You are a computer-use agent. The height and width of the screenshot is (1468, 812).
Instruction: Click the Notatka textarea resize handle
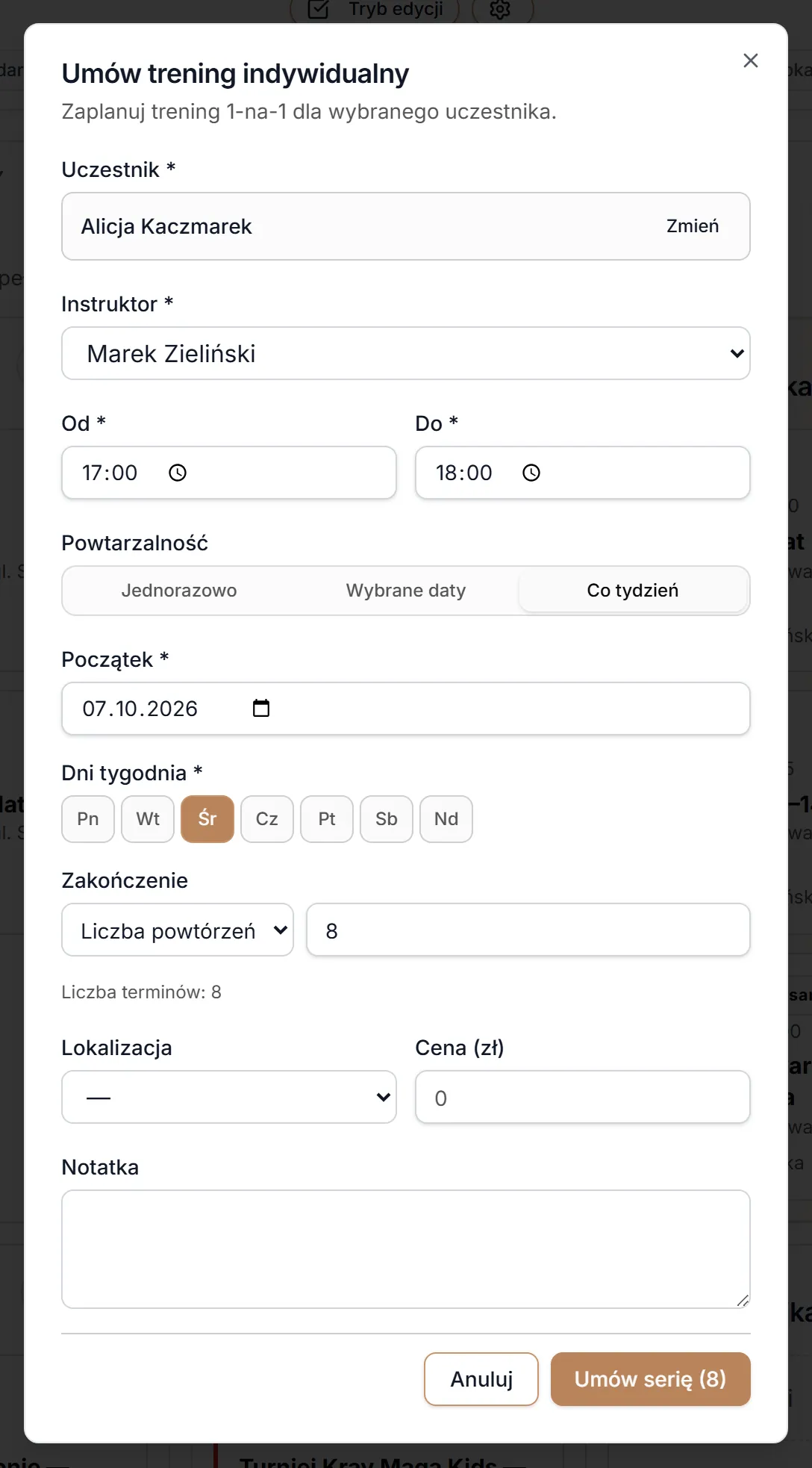743,1301
